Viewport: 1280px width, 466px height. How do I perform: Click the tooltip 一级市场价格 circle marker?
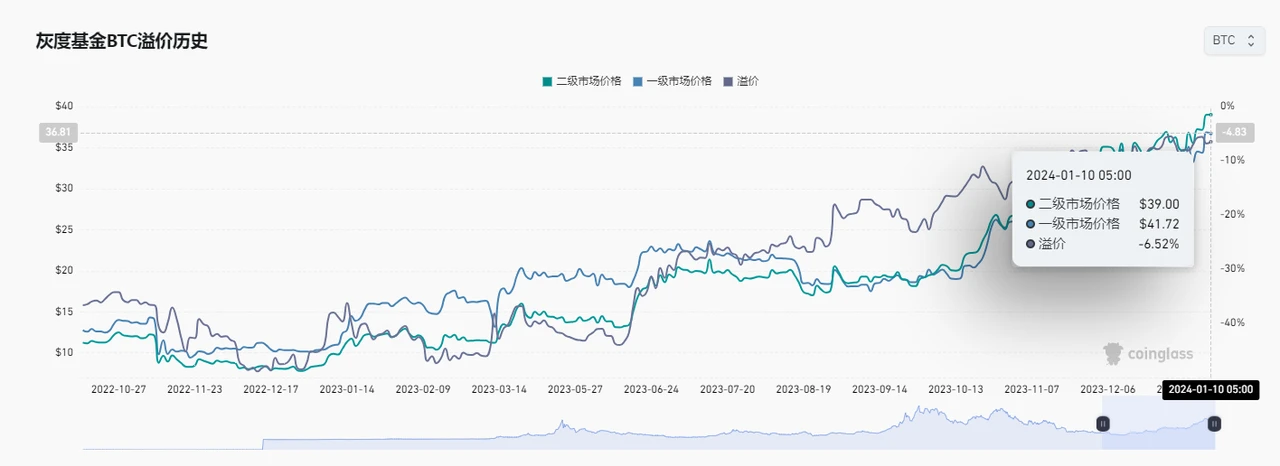click(1031, 224)
